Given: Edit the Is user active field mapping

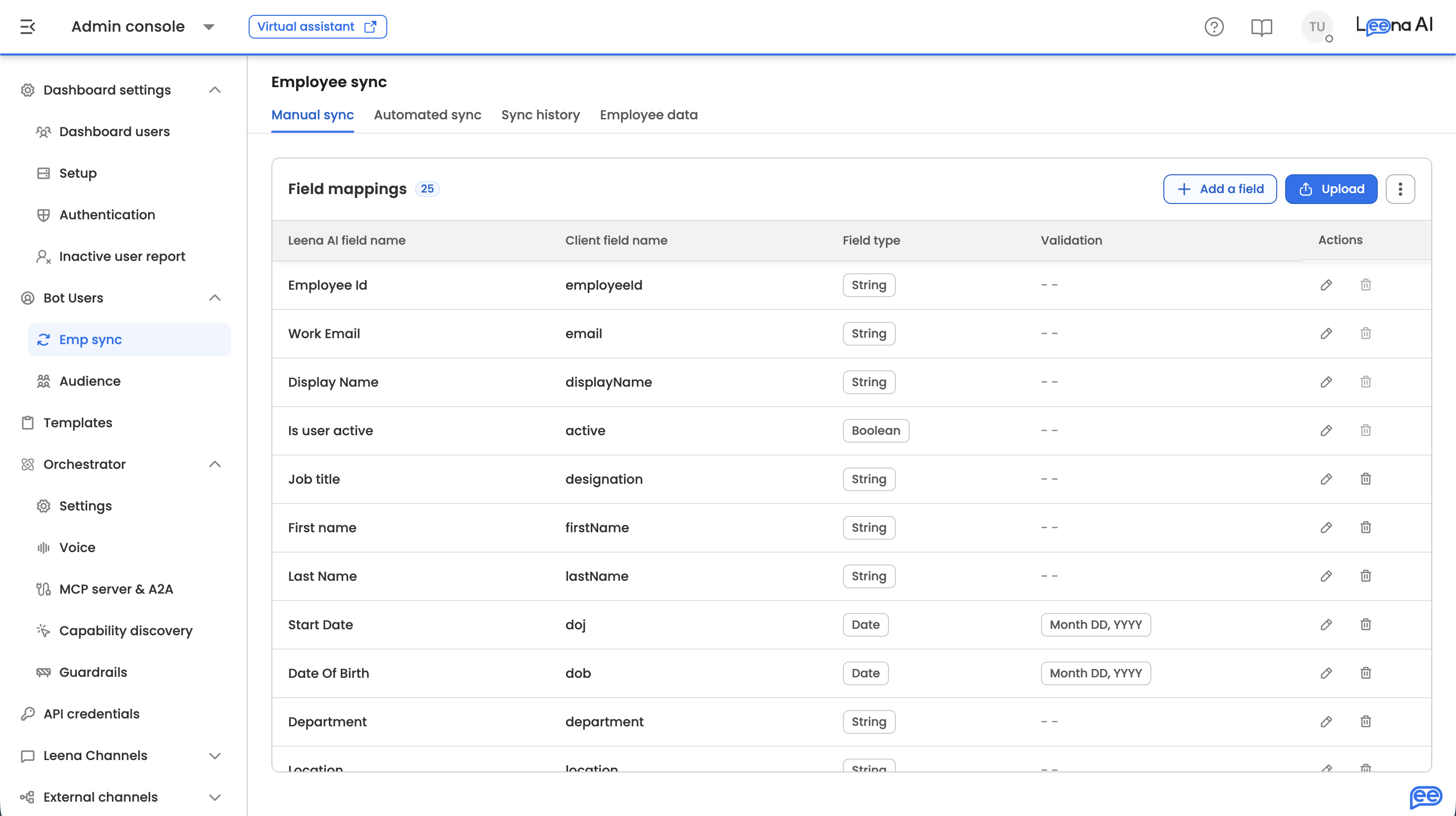Looking at the screenshot, I should coord(1326,431).
